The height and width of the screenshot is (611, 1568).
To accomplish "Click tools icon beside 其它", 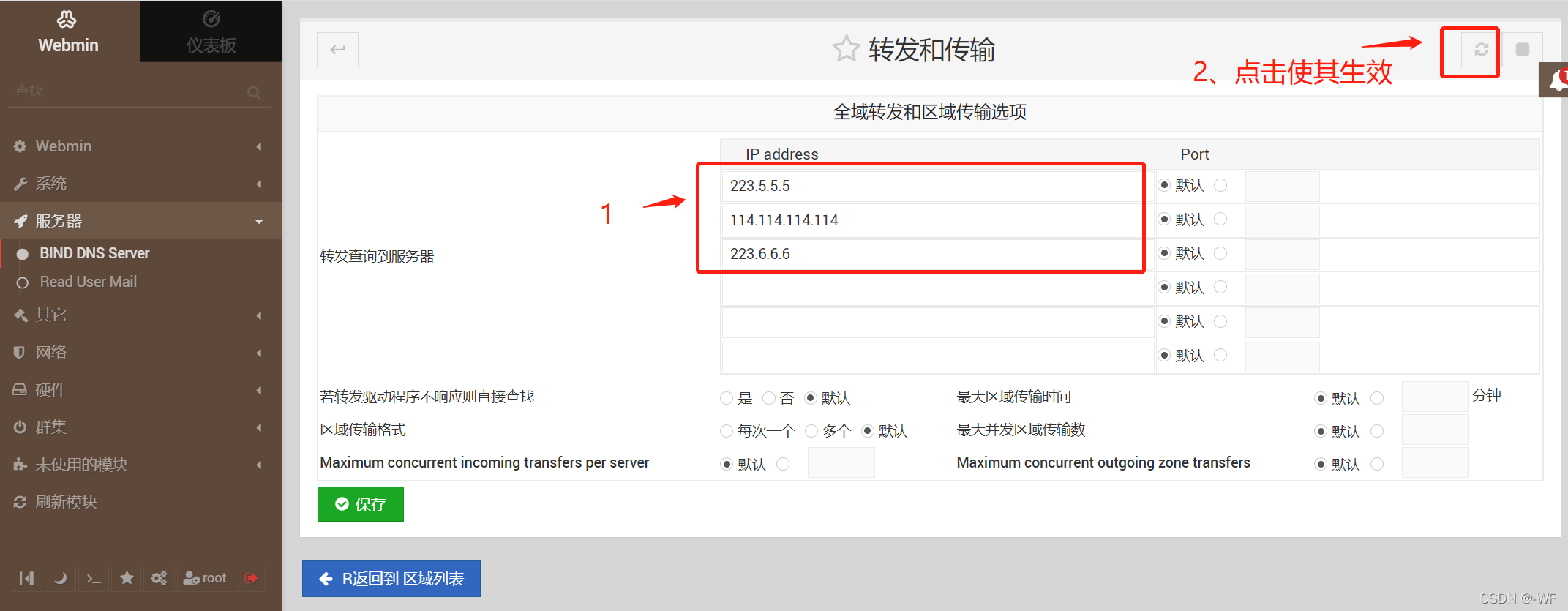I will pyautogui.click(x=20, y=315).
